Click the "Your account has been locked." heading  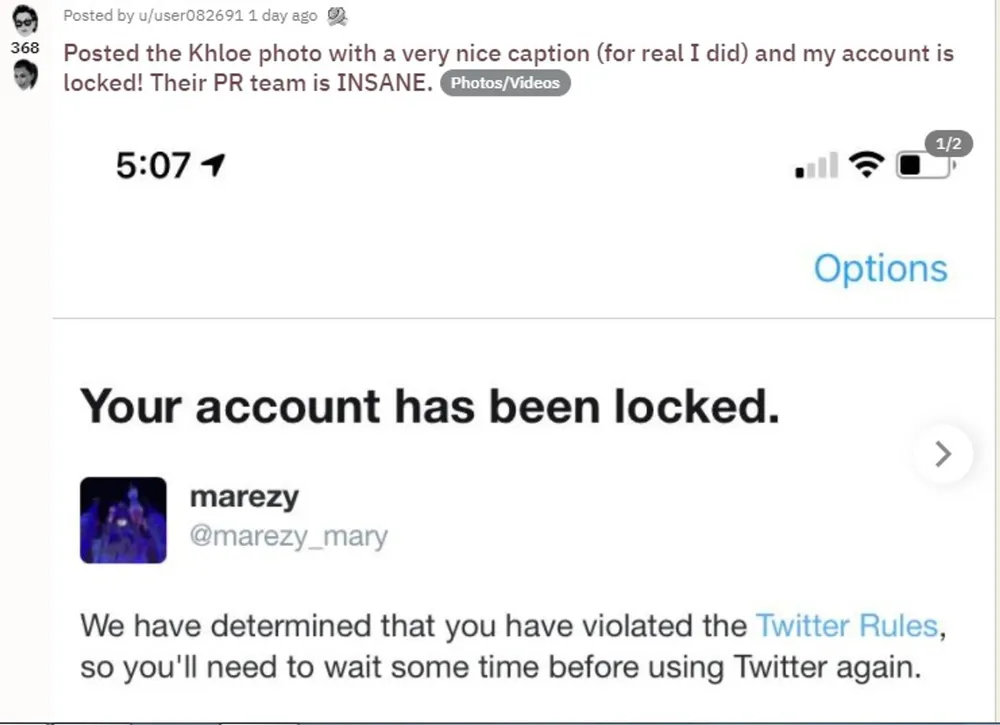[x=430, y=406]
